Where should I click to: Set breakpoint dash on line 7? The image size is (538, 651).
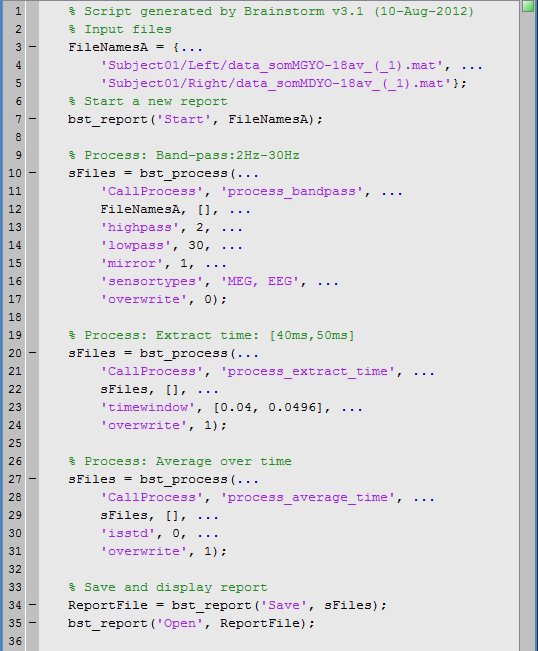click(x=32, y=119)
